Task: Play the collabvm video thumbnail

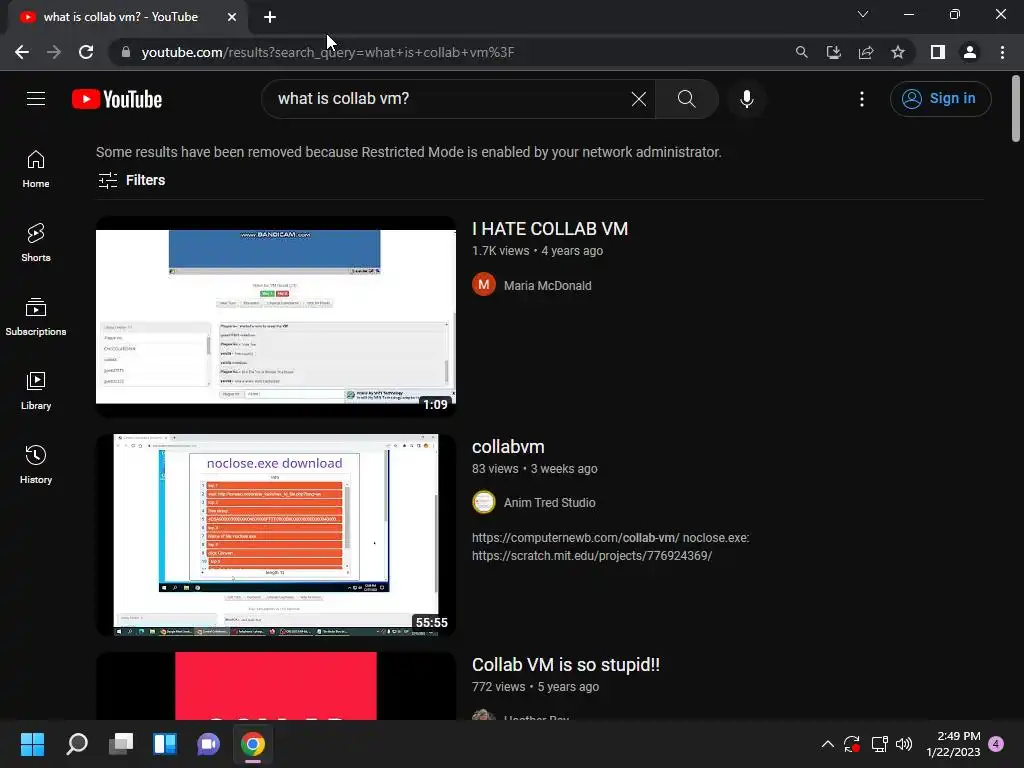Action: click(276, 535)
